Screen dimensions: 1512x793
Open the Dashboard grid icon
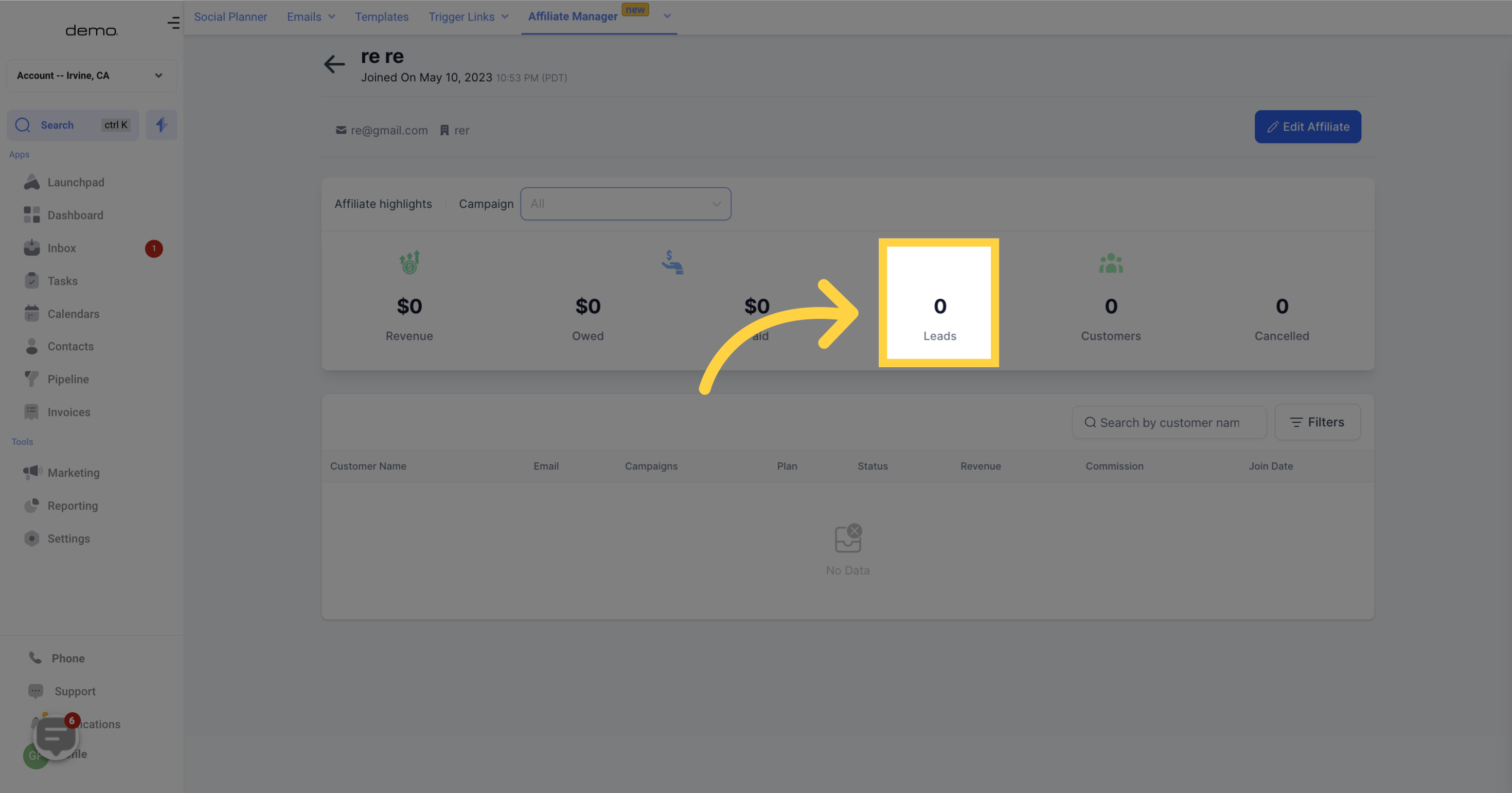pos(32,214)
